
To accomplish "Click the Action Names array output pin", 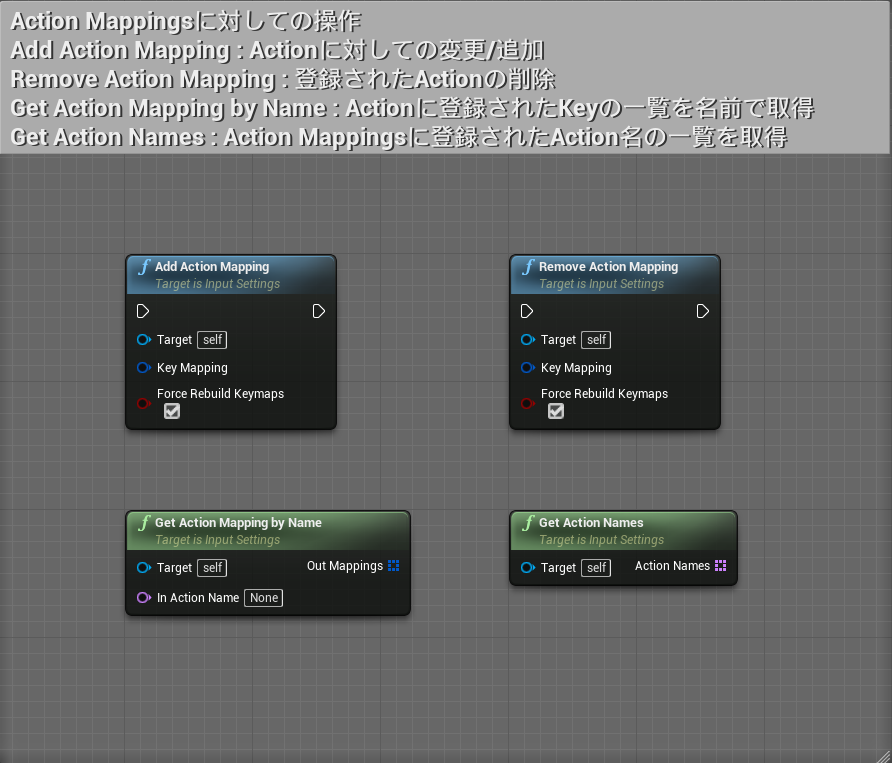I will coord(721,566).
